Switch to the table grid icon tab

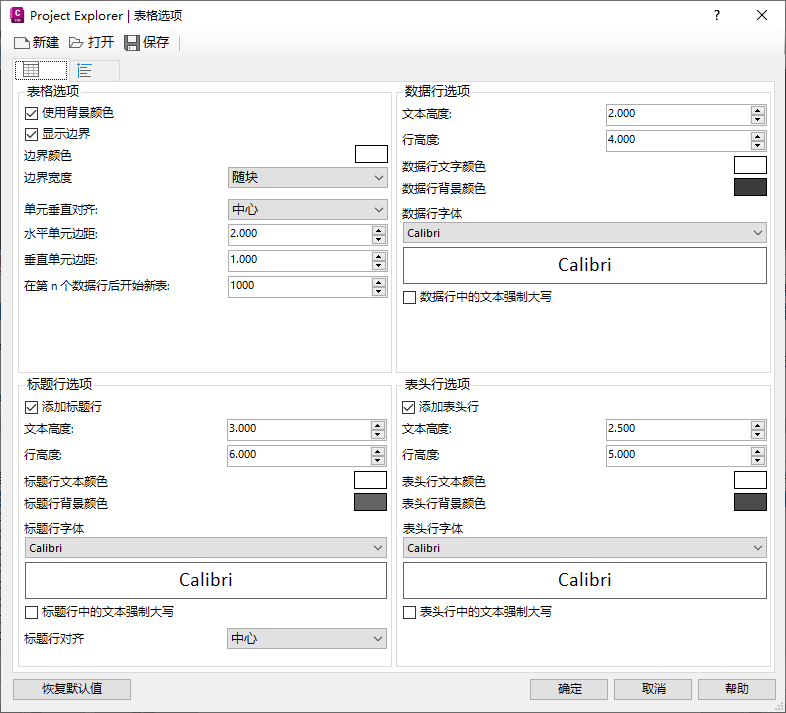(31, 71)
